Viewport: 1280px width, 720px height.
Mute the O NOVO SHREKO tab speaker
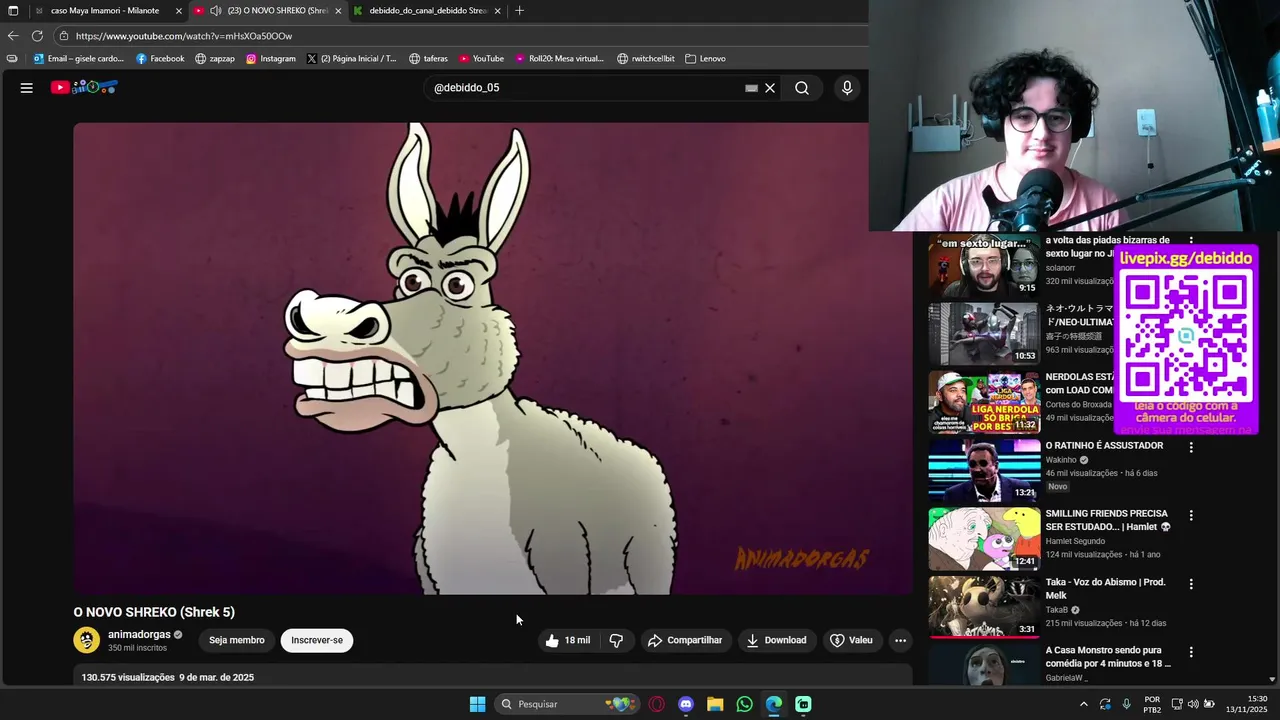point(215,11)
